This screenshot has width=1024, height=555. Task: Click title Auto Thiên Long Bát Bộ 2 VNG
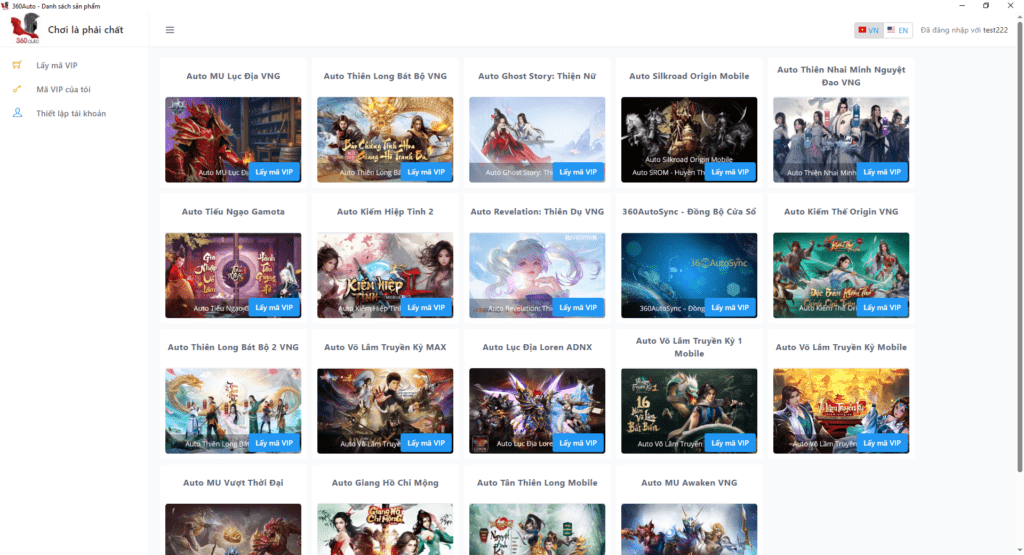tap(233, 347)
